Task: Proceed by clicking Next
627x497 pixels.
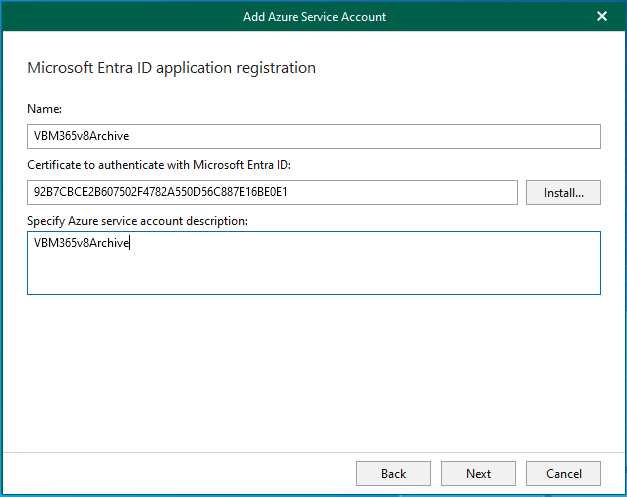Action: tap(478, 473)
